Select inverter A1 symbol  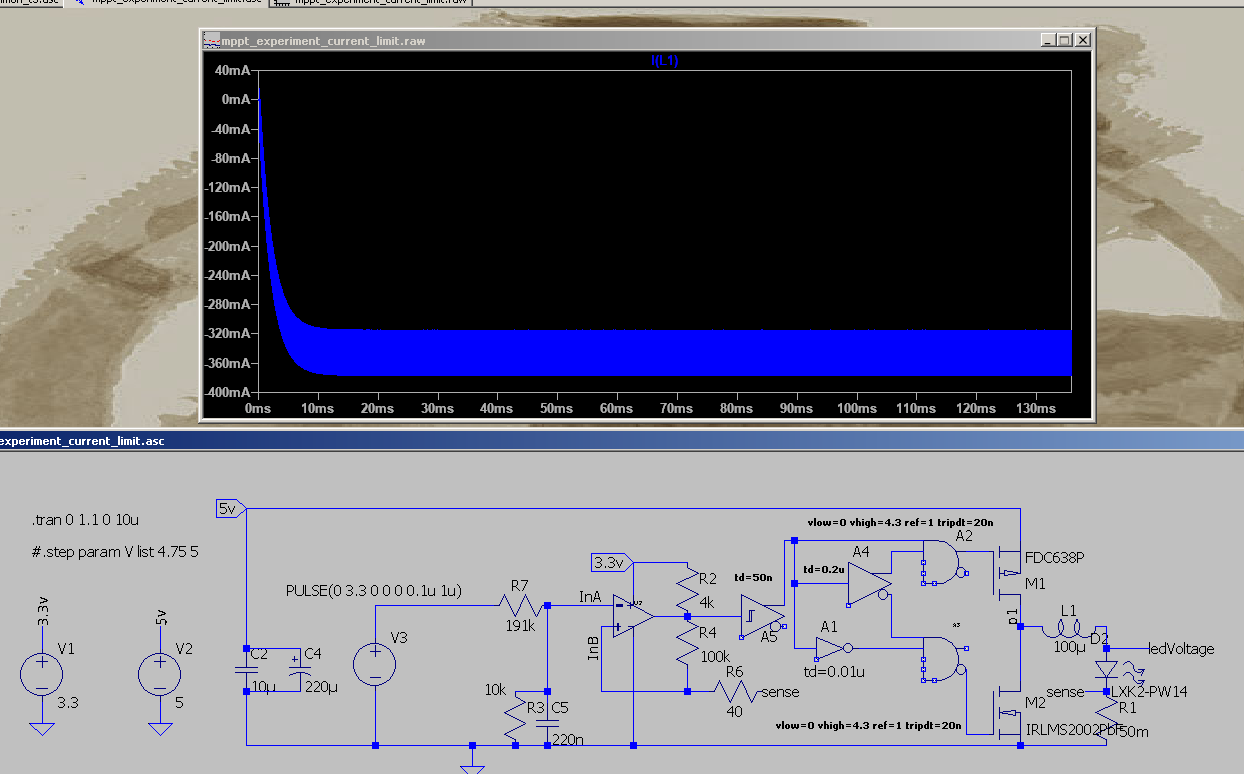[836, 650]
